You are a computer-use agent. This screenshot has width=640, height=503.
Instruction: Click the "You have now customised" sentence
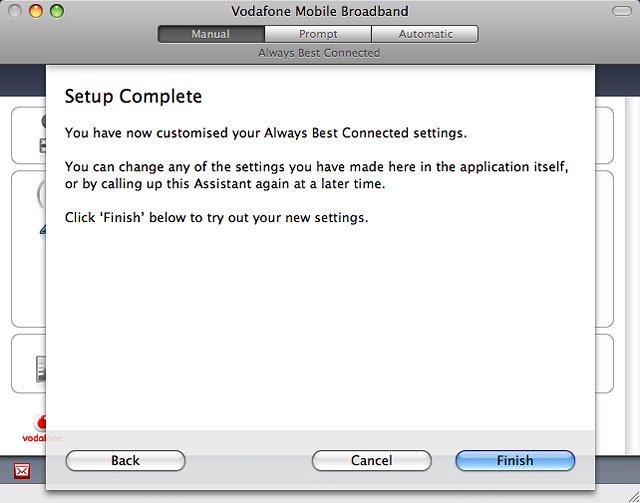[x=265, y=132]
